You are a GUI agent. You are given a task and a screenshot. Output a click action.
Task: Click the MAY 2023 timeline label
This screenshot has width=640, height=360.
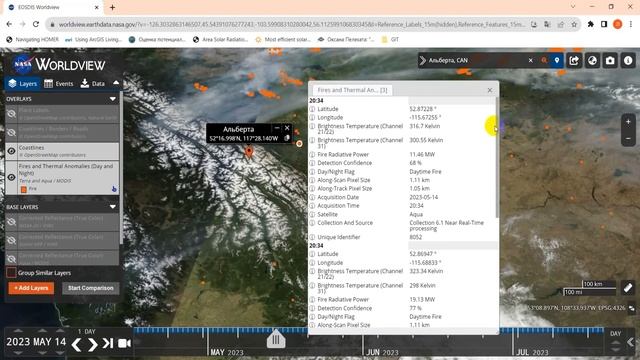coord(227,352)
